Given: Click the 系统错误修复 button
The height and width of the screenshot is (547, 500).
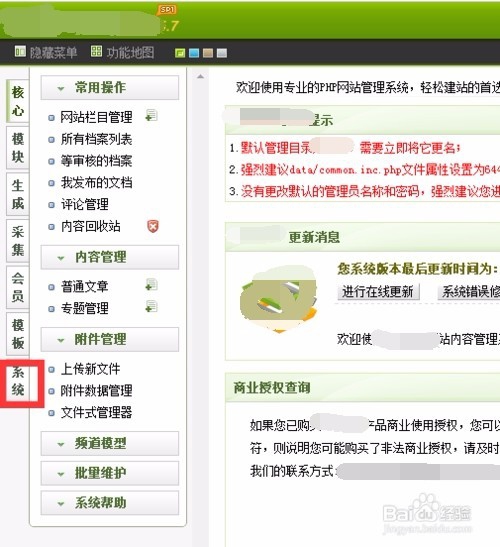Looking at the screenshot, I should point(469,292).
